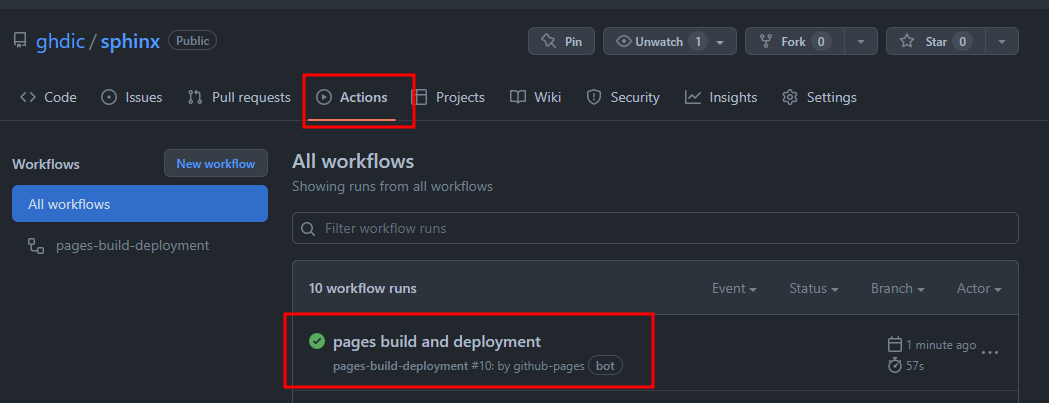Screen dimensions: 1049x403
Task: Switch to the Code tab
Action: point(48,98)
